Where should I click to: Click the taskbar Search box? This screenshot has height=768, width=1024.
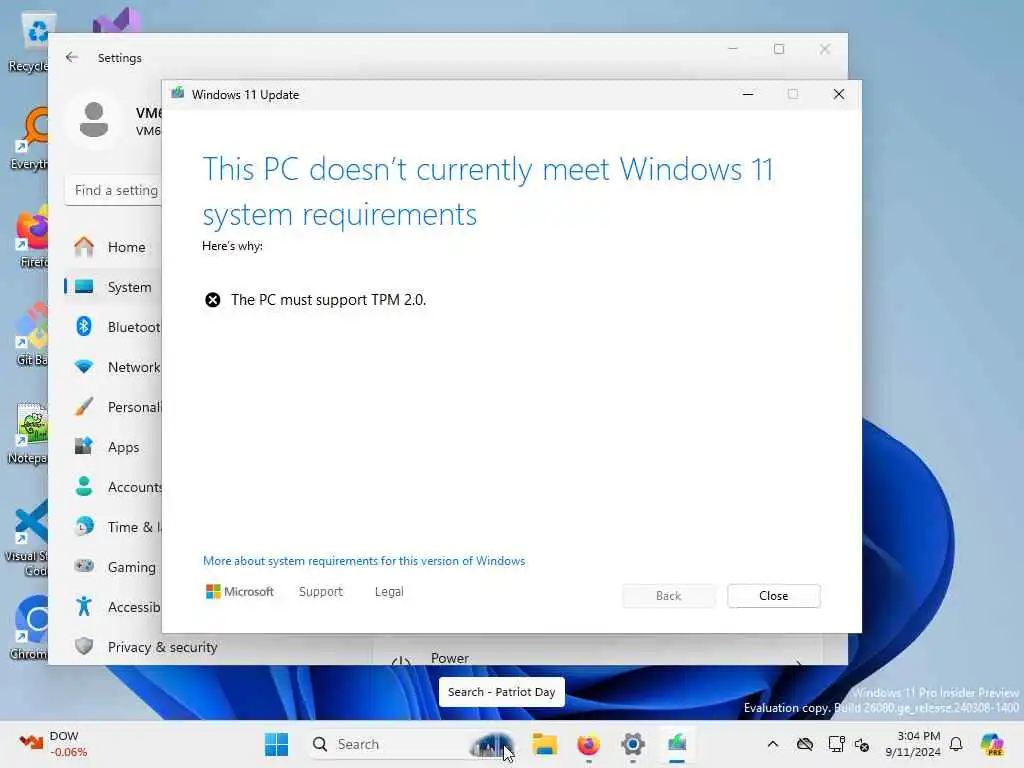click(x=413, y=744)
